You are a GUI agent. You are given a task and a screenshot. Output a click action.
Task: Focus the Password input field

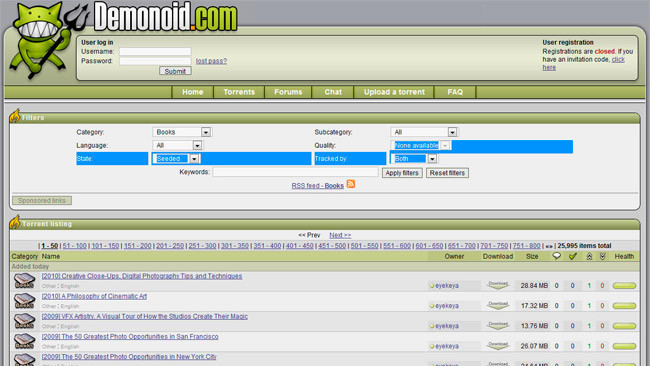[155, 61]
